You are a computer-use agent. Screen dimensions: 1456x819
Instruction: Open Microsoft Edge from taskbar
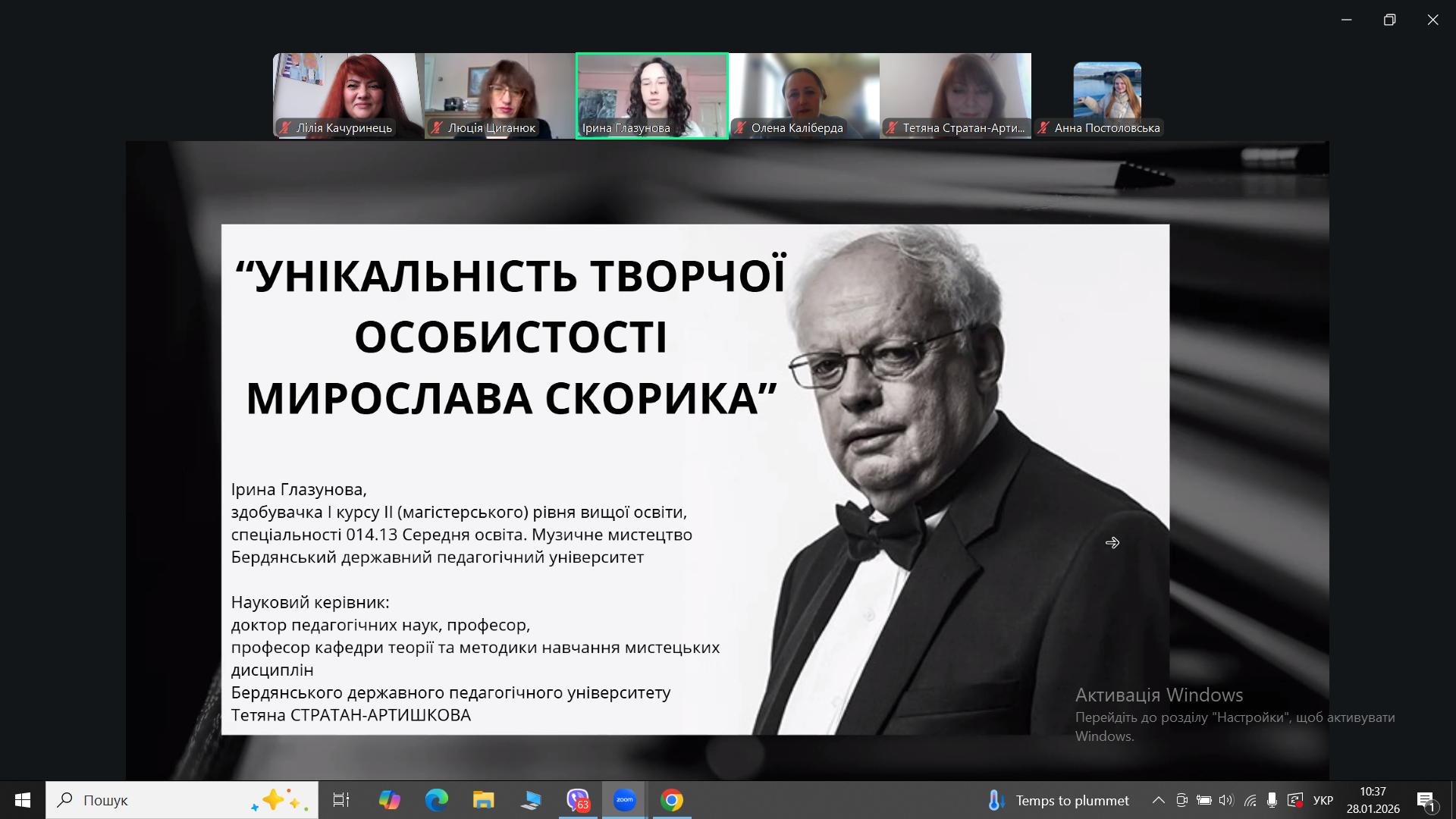[x=436, y=800]
